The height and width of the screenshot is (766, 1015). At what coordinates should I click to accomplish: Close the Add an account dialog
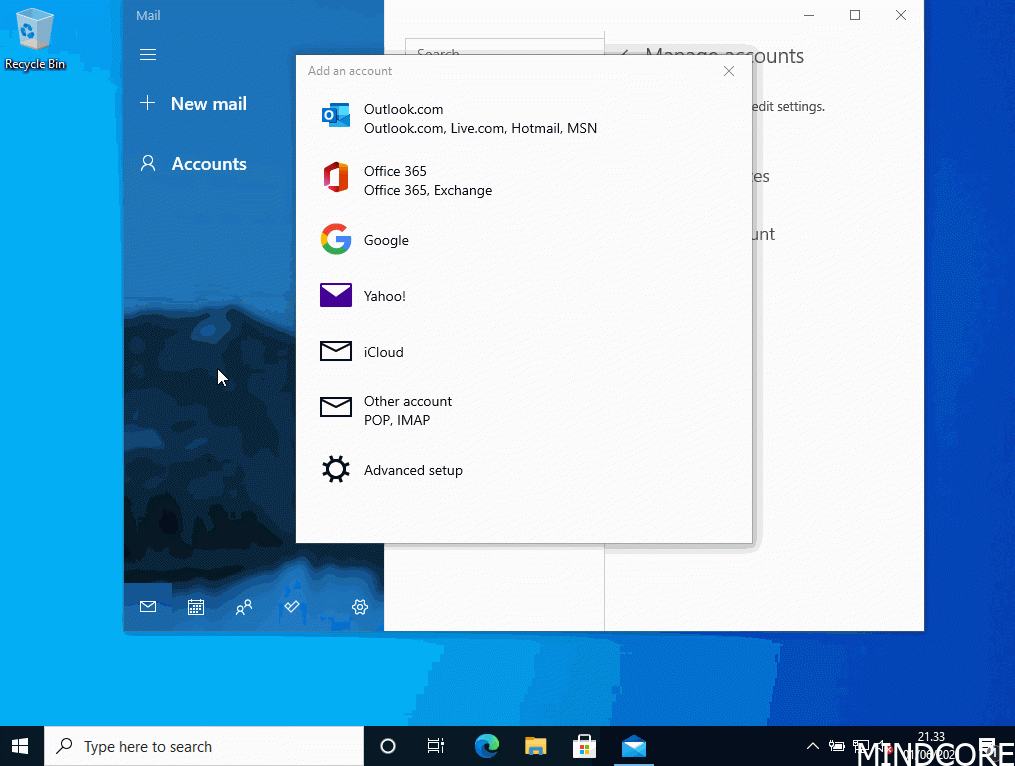coord(729,71)
